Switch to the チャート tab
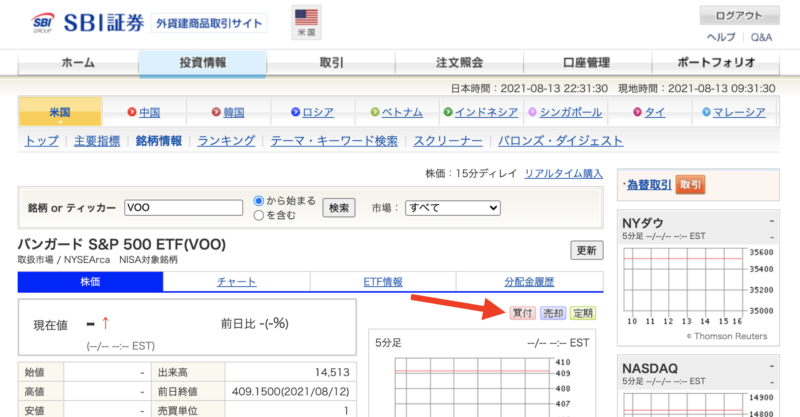Viewport: 800px width, 417px height. pyautogui.click(x=236, y=282)
